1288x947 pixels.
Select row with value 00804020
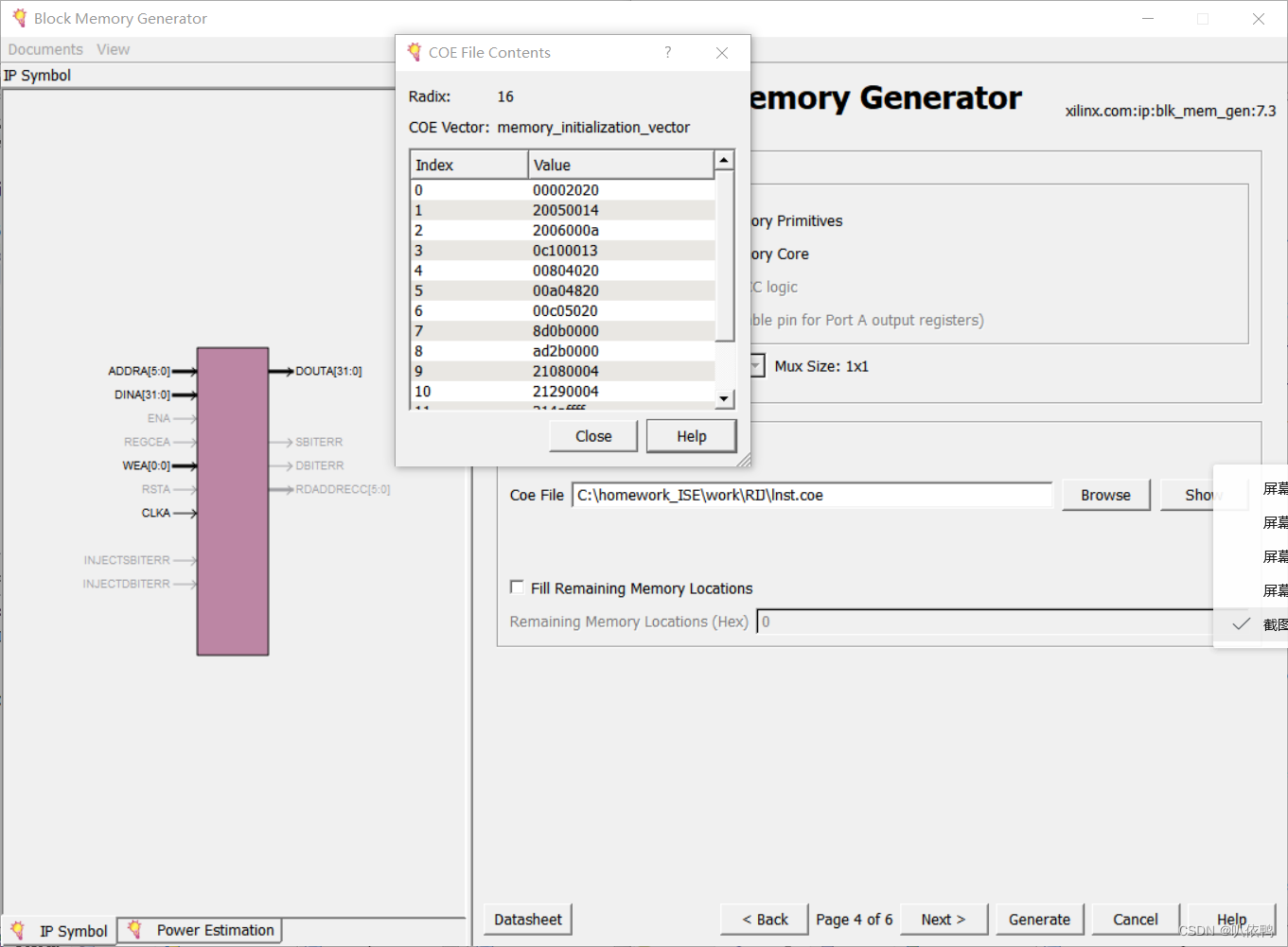click(x=563, y=271)
